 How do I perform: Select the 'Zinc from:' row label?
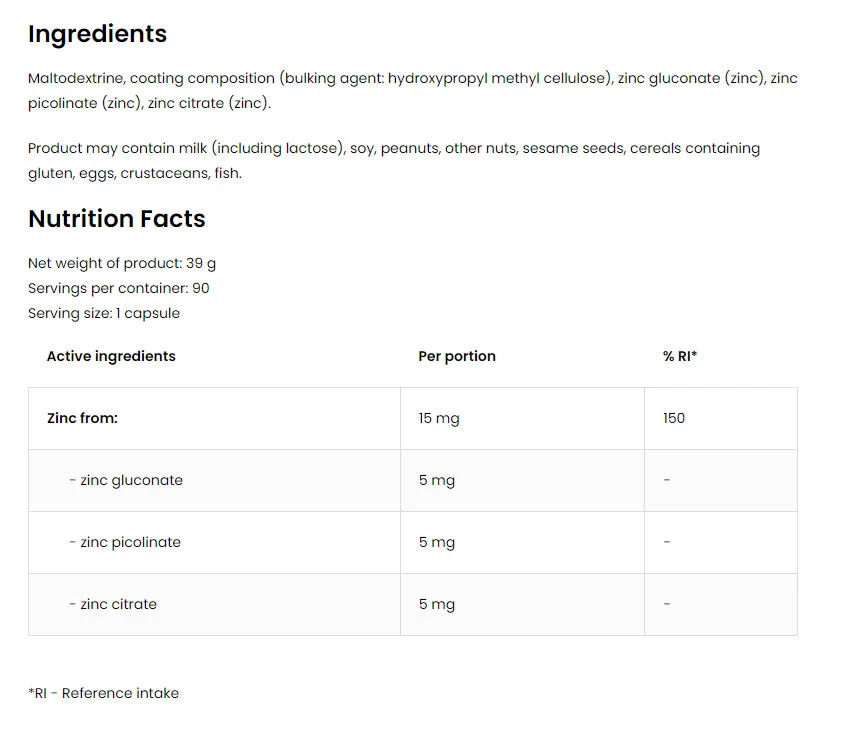(x=82, y=418)
